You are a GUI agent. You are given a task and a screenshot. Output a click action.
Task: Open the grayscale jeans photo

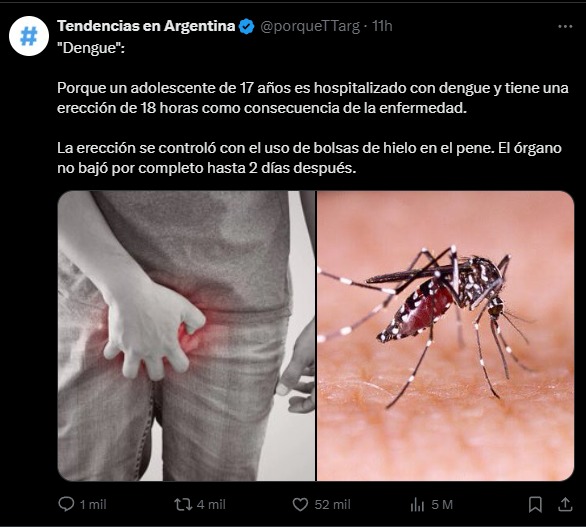[186, 336]
